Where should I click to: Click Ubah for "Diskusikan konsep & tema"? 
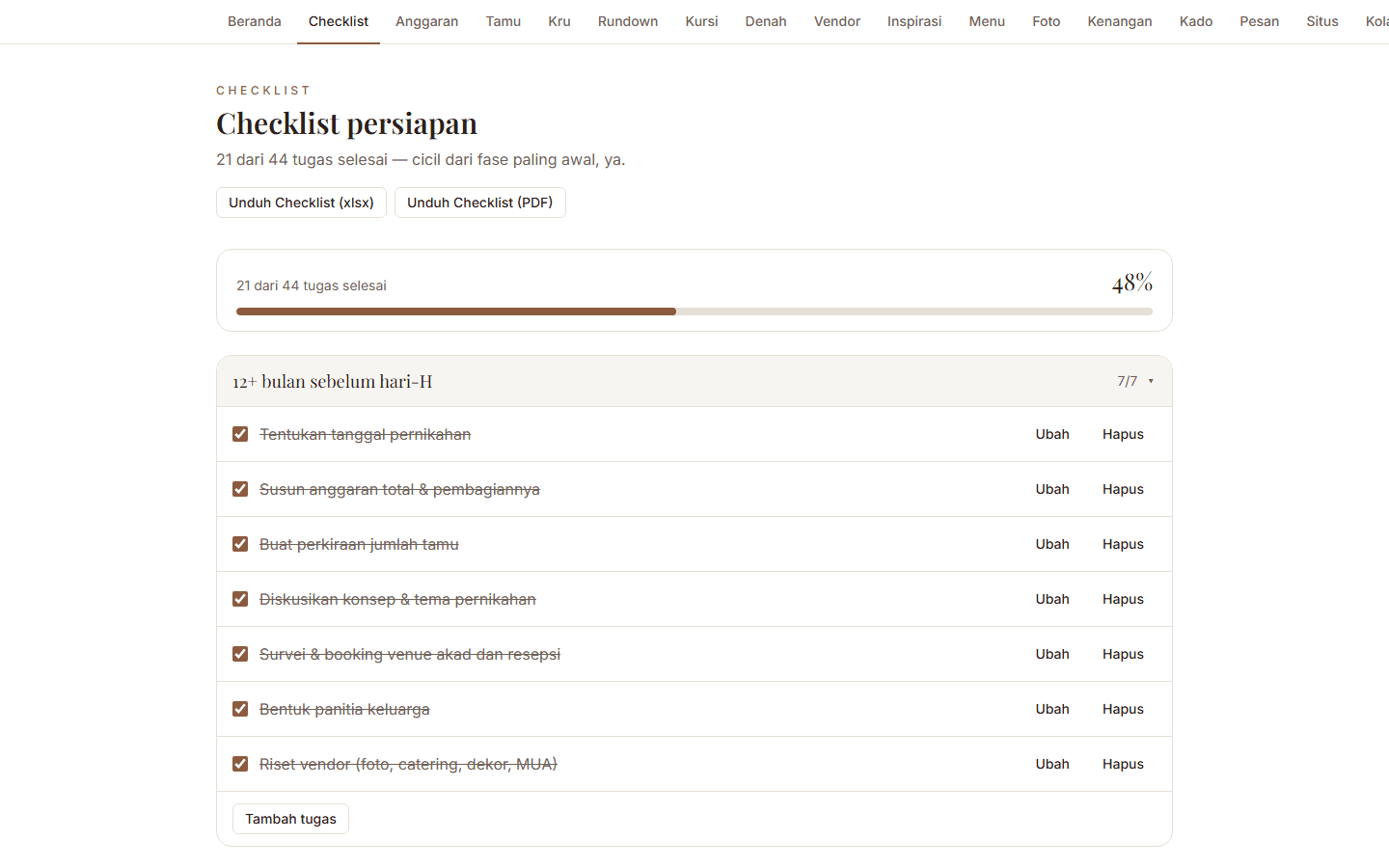(1052, 599)
